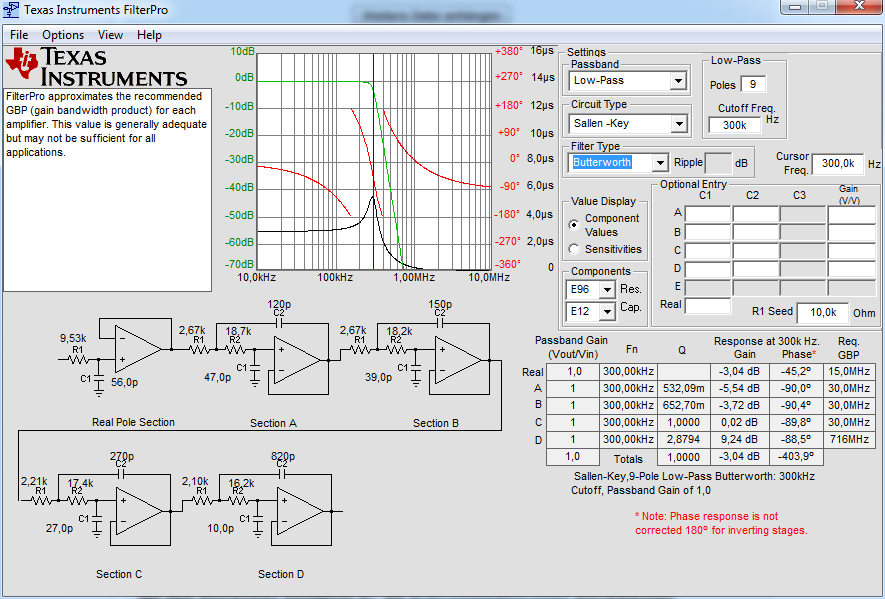
Task: Click the FilterPro GBP description text box
Action: point(107,190)
